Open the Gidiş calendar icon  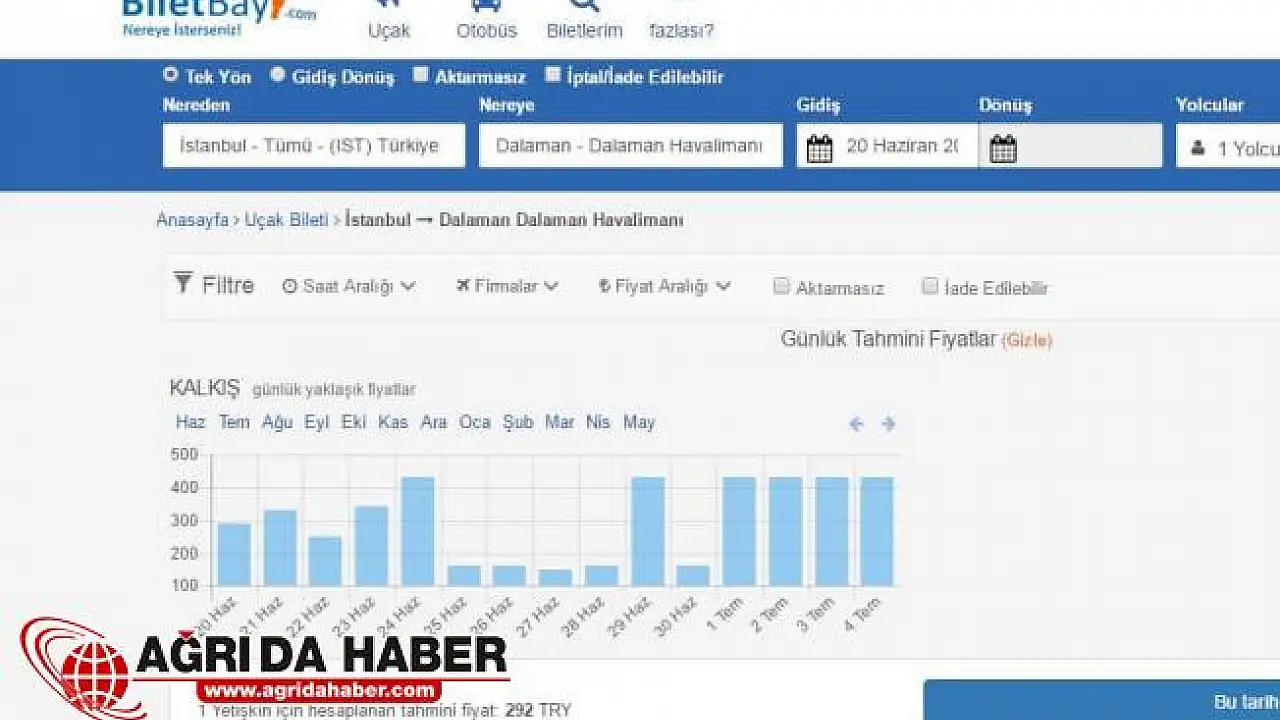click(819, 148)
